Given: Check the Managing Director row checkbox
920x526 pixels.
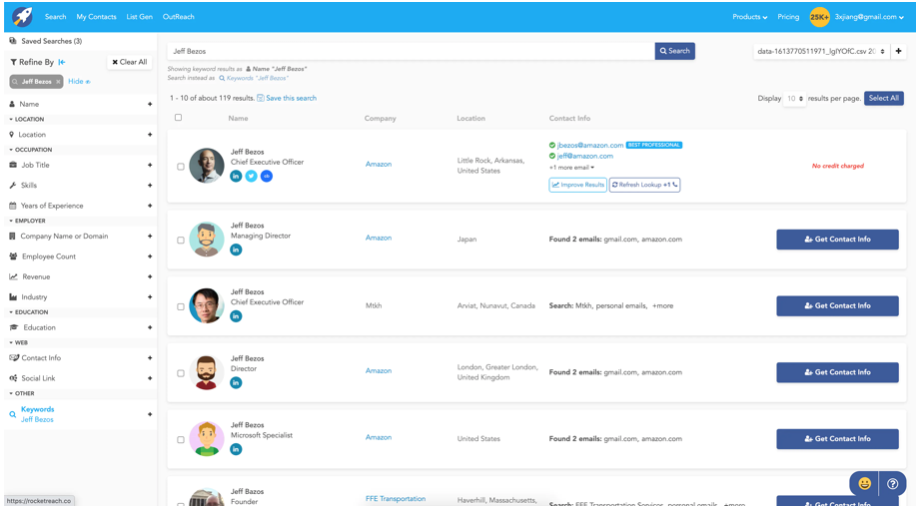Looking at the screenshot, I should (181, 240).
